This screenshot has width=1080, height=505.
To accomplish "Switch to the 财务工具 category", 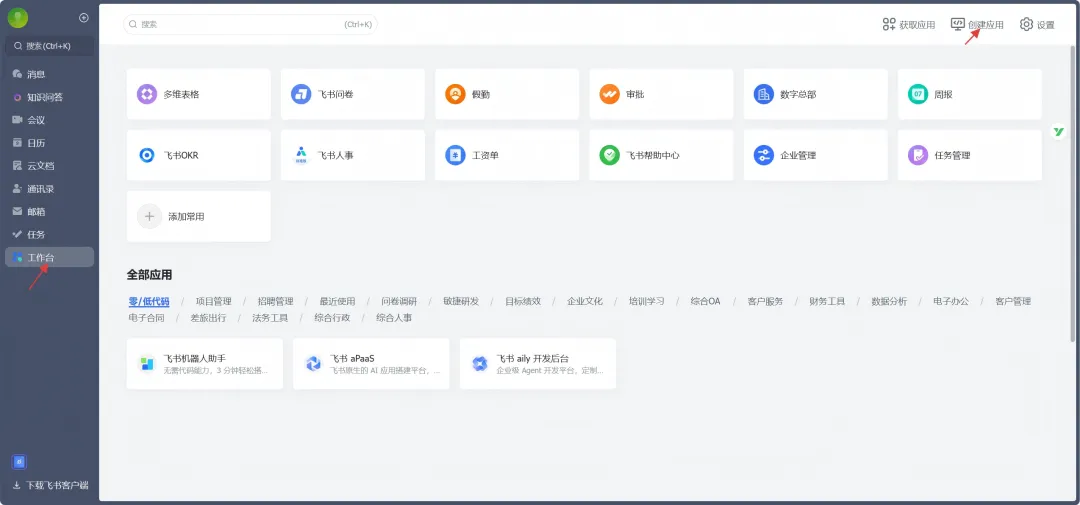I will [x=827, y=301].
